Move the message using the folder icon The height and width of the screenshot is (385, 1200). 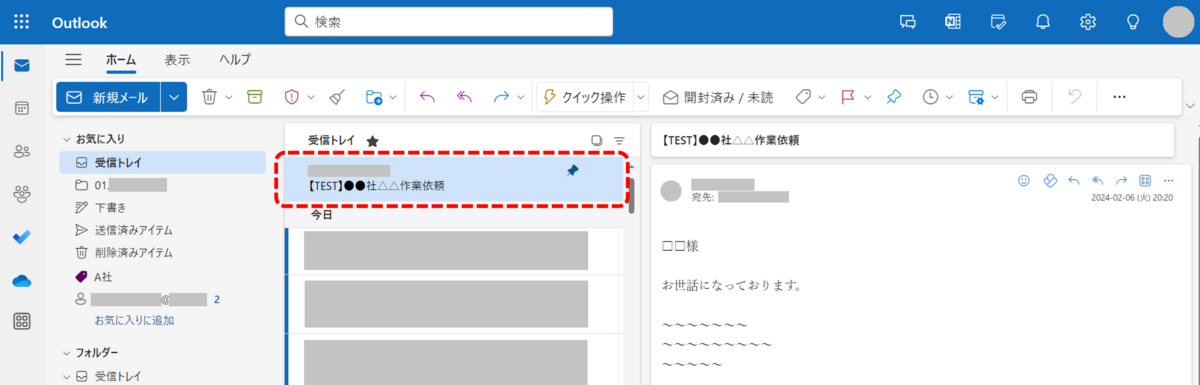[x=374, y=97]
